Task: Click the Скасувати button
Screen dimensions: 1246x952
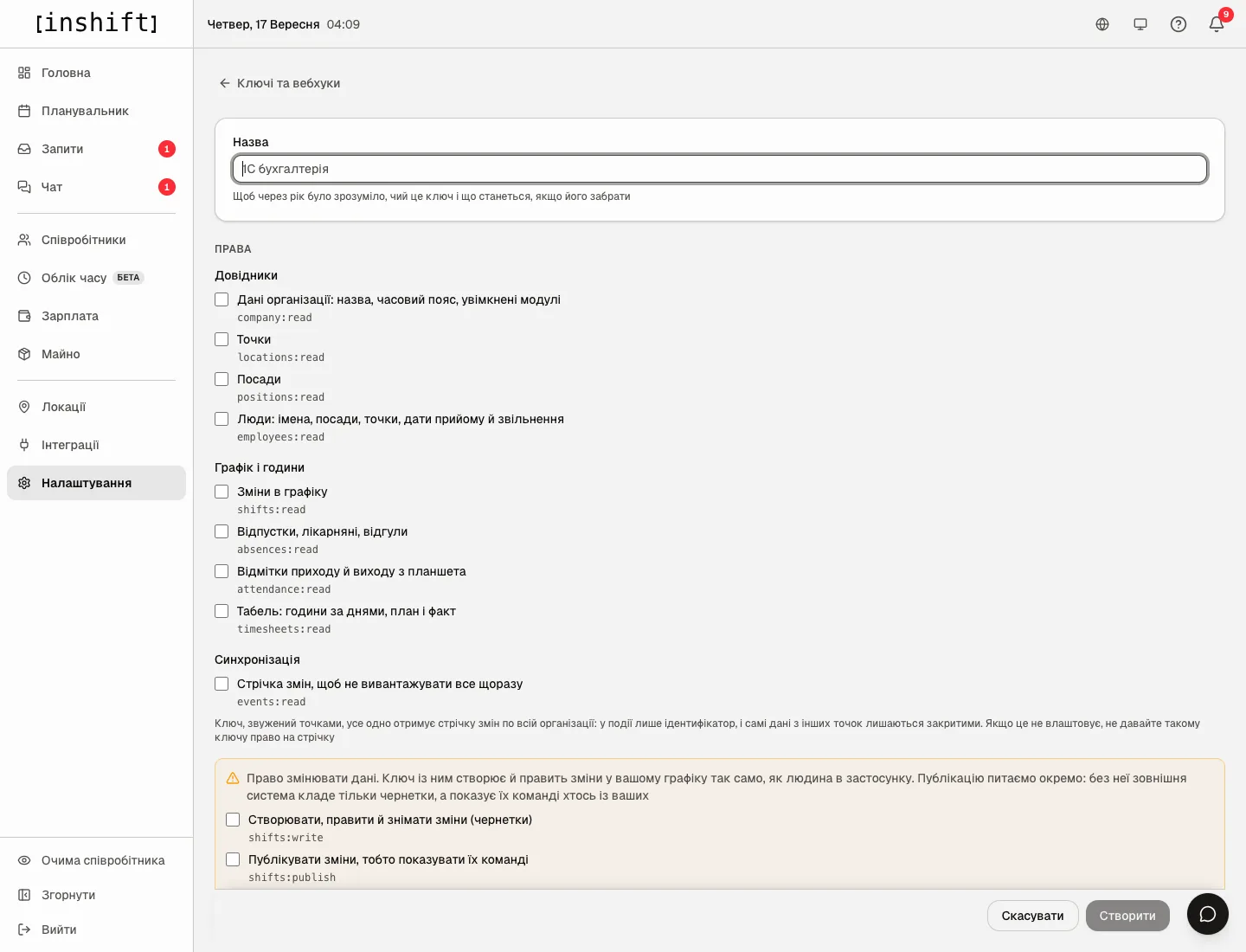Action: coord(1032,916)
